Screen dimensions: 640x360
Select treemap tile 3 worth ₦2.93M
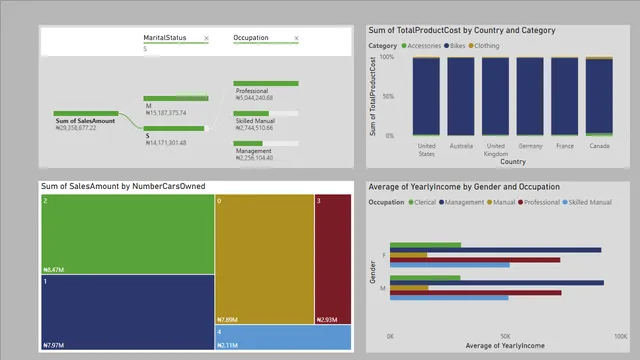(x=333, y=259)
